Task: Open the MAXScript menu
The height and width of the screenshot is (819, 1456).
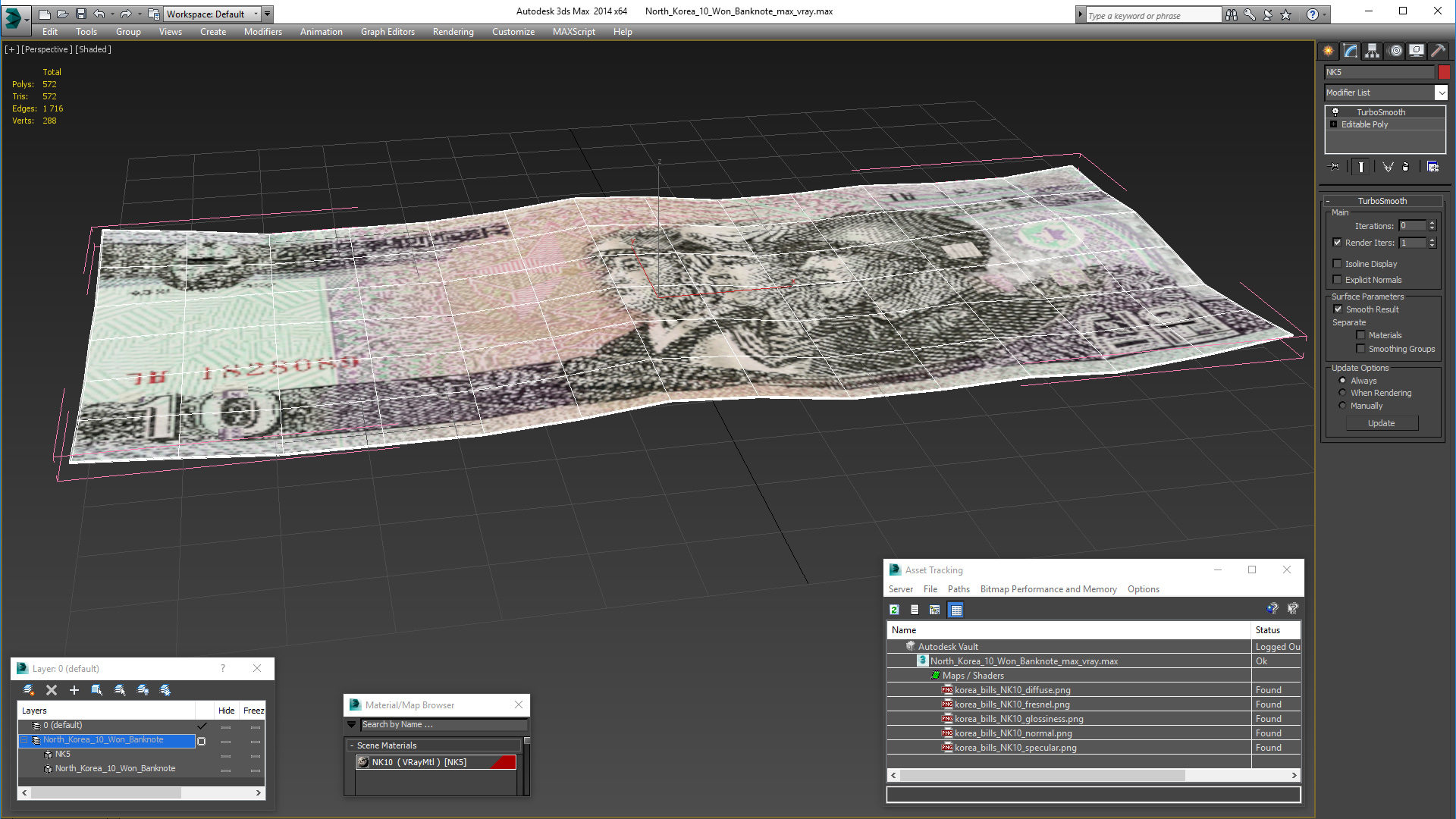Action: 573,32
